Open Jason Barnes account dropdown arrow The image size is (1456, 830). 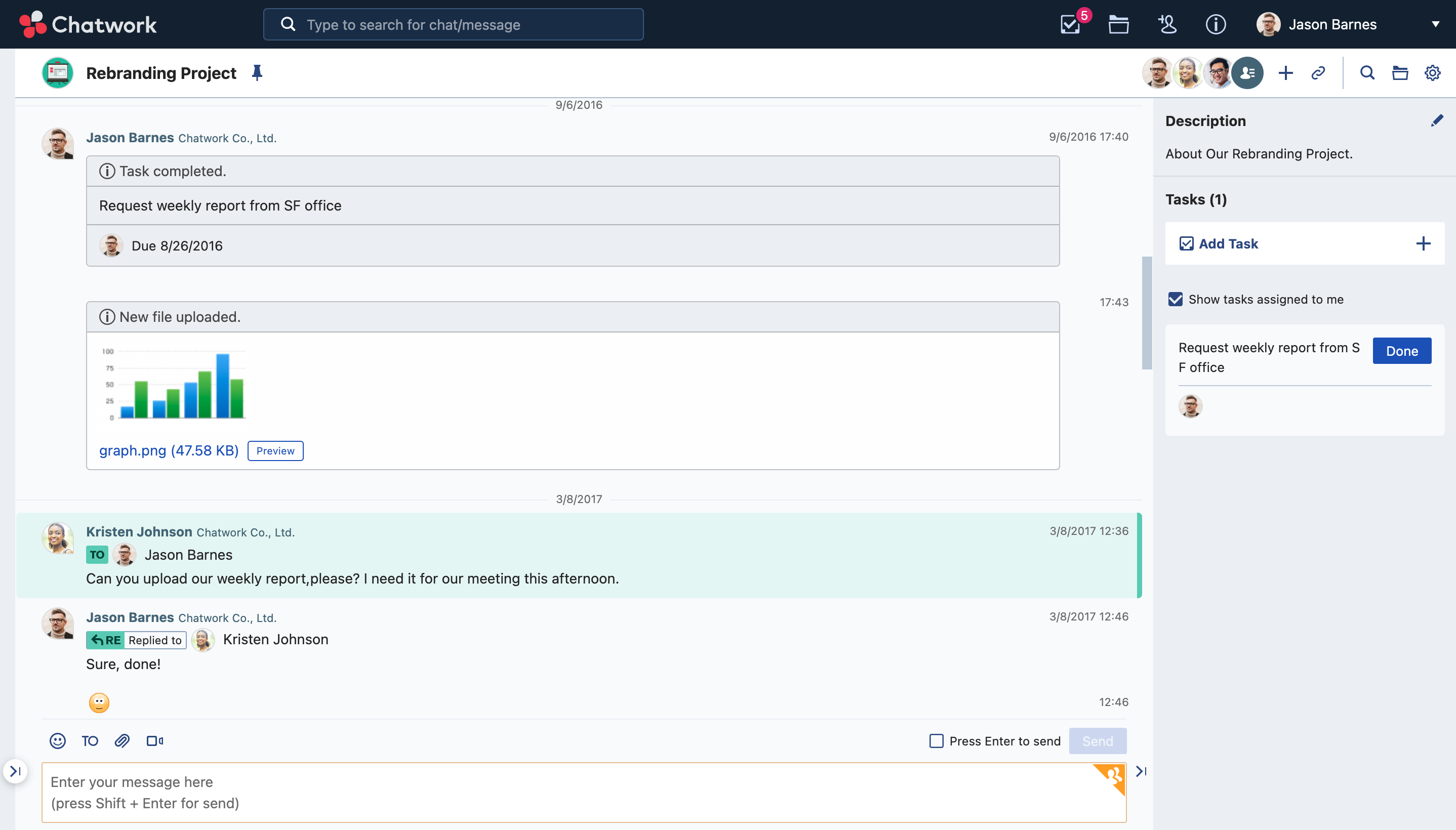tap(1435, 24)
